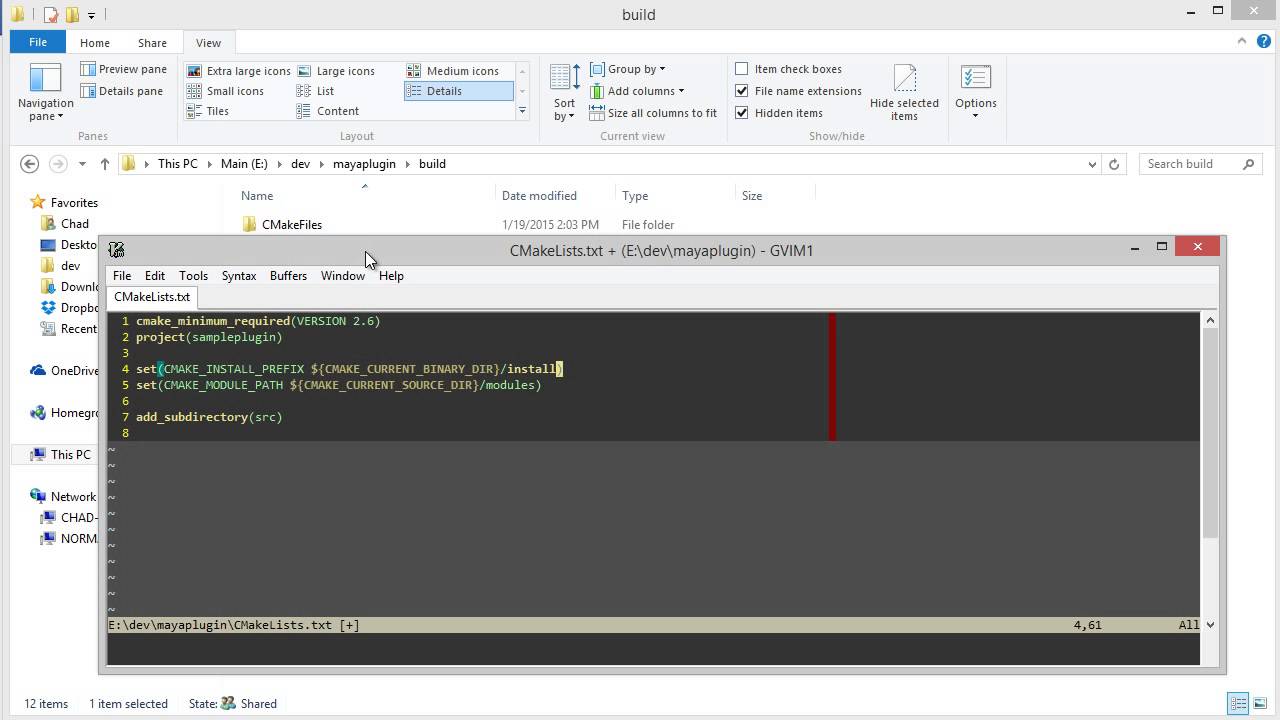1280x720 pixels.
Task: Expand address bar history dropdown
Action: click(1092, 164)
